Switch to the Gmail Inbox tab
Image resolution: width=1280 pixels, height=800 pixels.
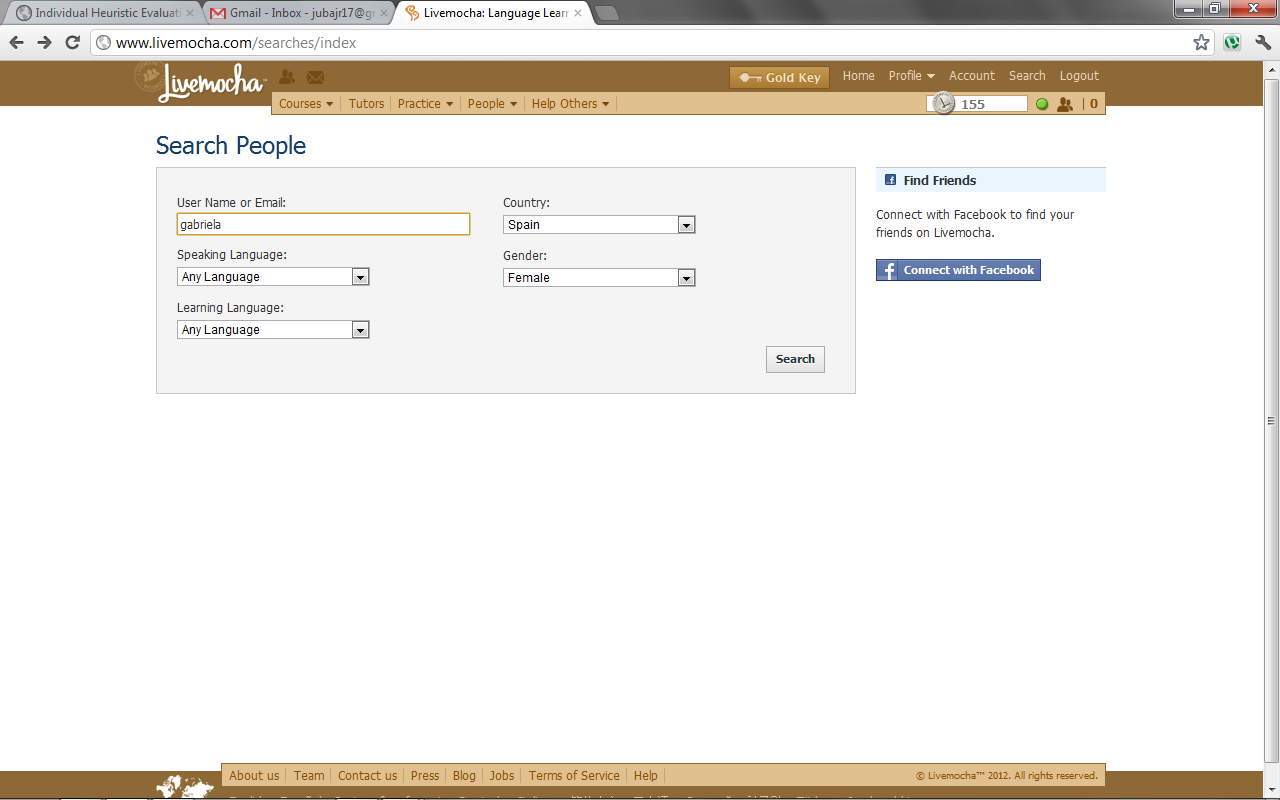pos(298,13)
